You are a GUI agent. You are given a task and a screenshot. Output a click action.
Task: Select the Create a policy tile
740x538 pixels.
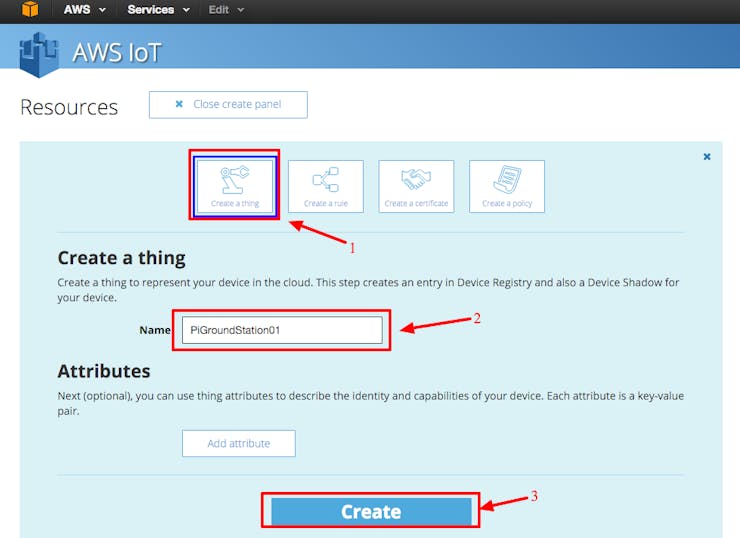point(507,186)
